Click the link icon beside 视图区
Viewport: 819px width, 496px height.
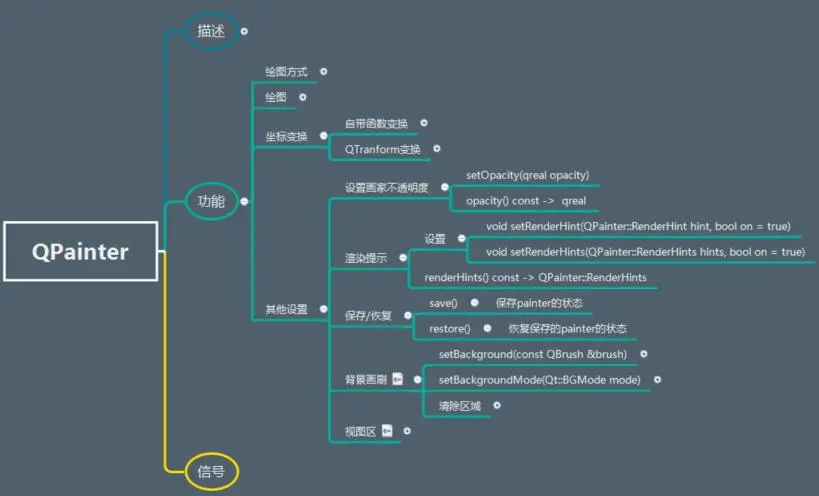pyautogui.click(x=387, y=431)
